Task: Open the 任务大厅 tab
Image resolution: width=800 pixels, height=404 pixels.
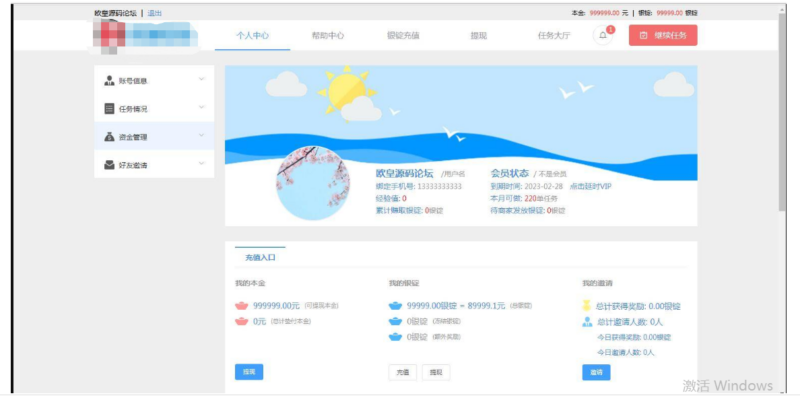Action: pos(554,35)
